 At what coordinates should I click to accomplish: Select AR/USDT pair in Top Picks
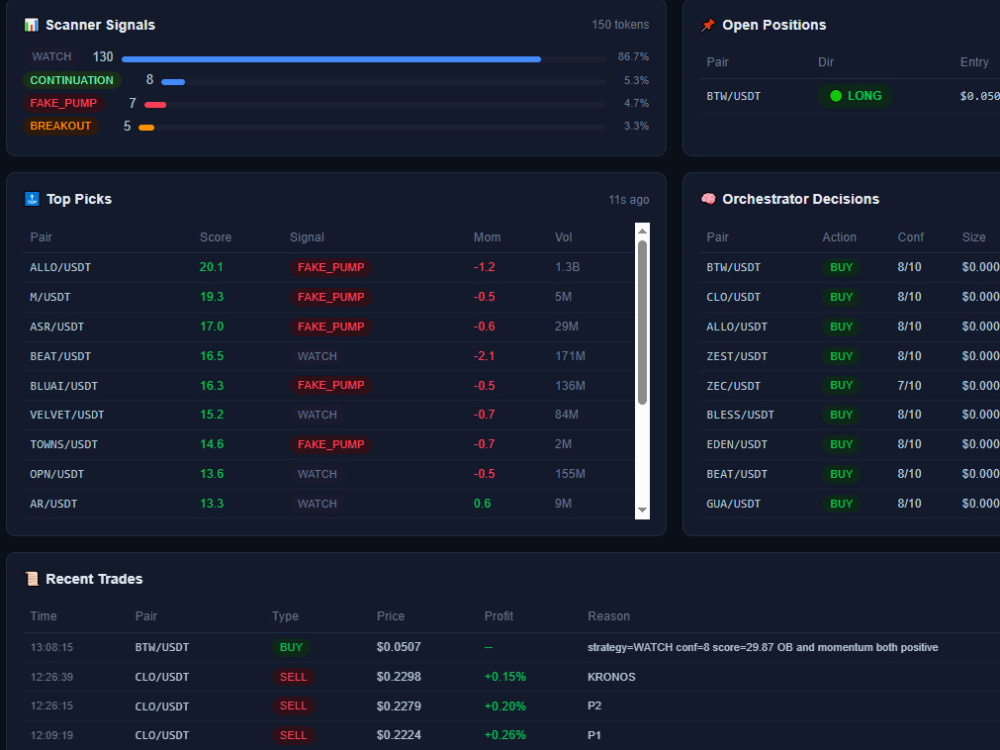(54, 504)
